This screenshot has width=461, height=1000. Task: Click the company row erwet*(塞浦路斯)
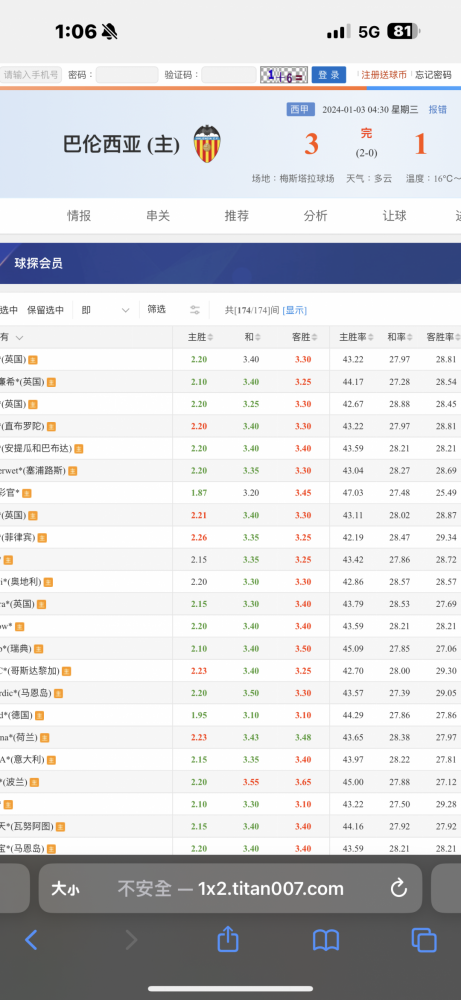point(33,471)
